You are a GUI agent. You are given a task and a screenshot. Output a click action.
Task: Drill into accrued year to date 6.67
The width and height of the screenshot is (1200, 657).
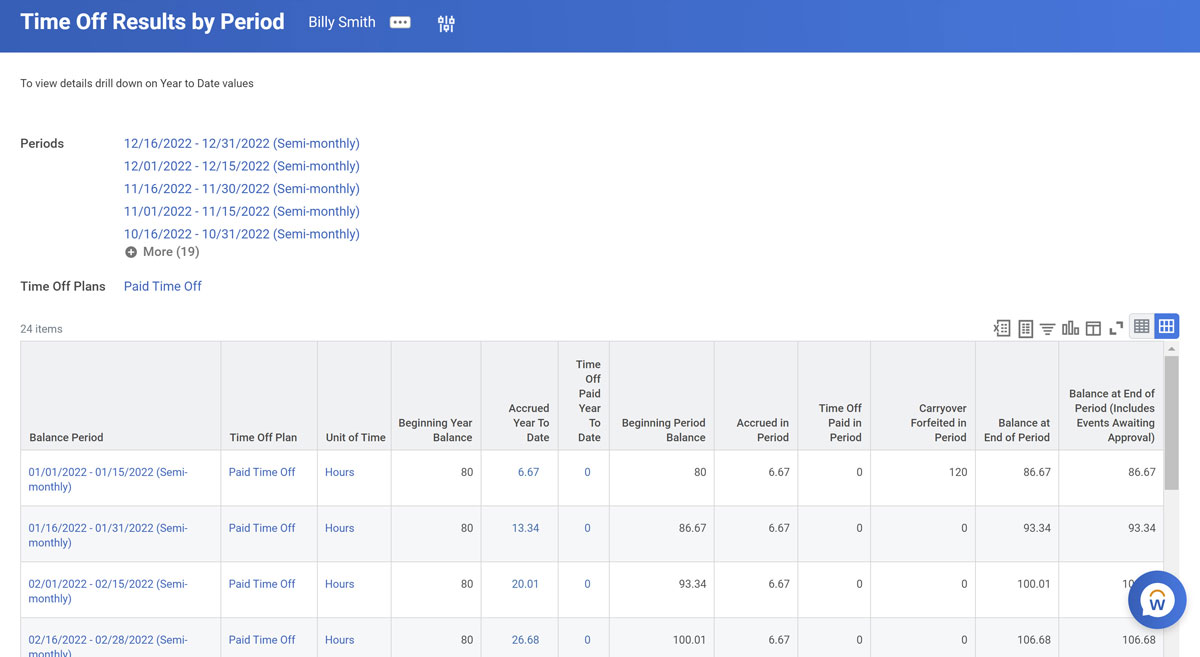coord(528,472)
